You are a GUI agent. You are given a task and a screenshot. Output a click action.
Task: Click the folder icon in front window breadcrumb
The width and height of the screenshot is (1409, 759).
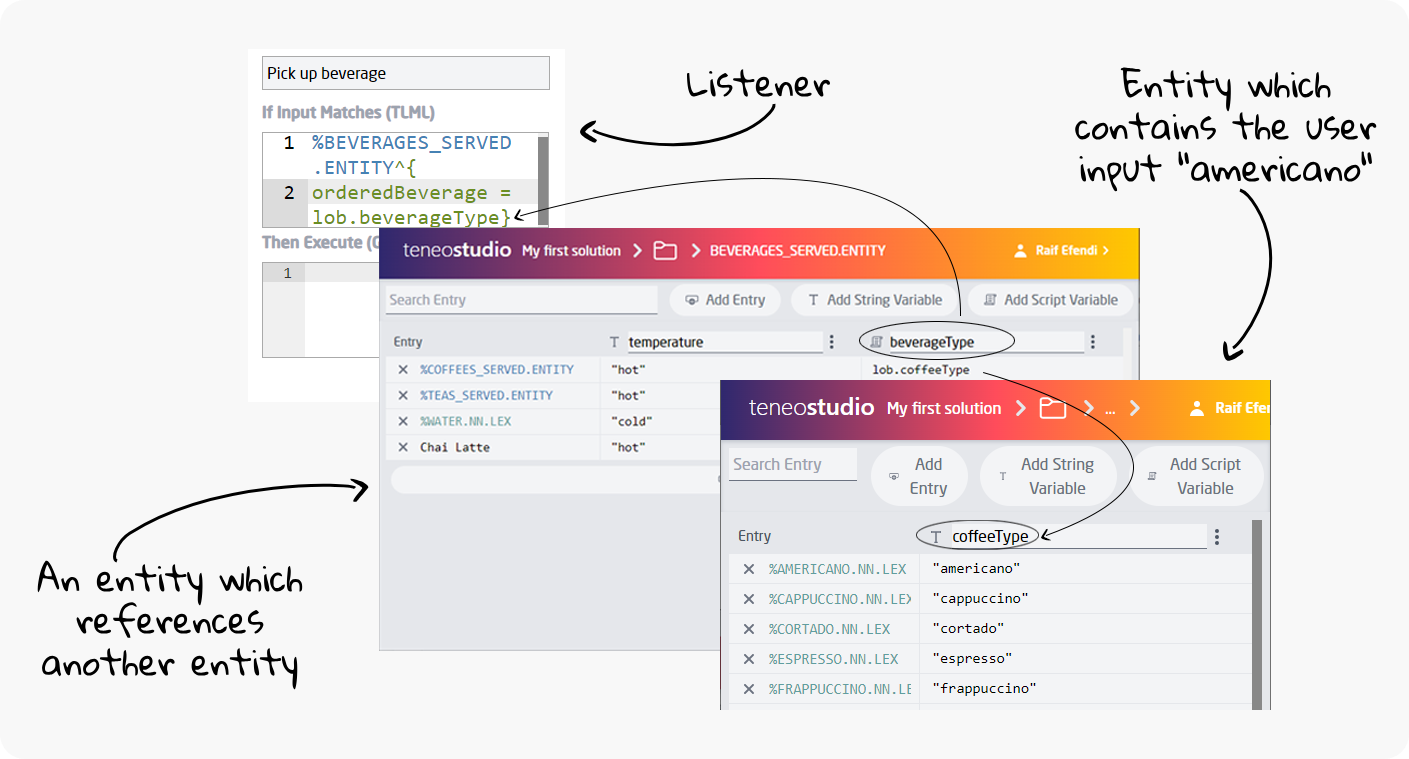pyautogui.click(x=1052, y=408)
